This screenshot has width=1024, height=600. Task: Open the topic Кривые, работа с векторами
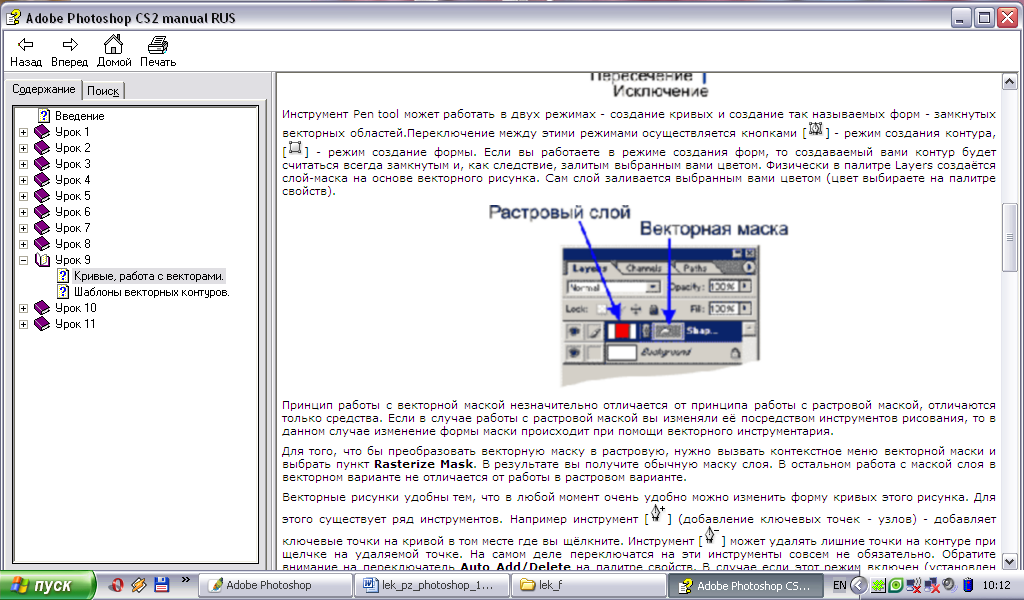[x=149, y=276]
